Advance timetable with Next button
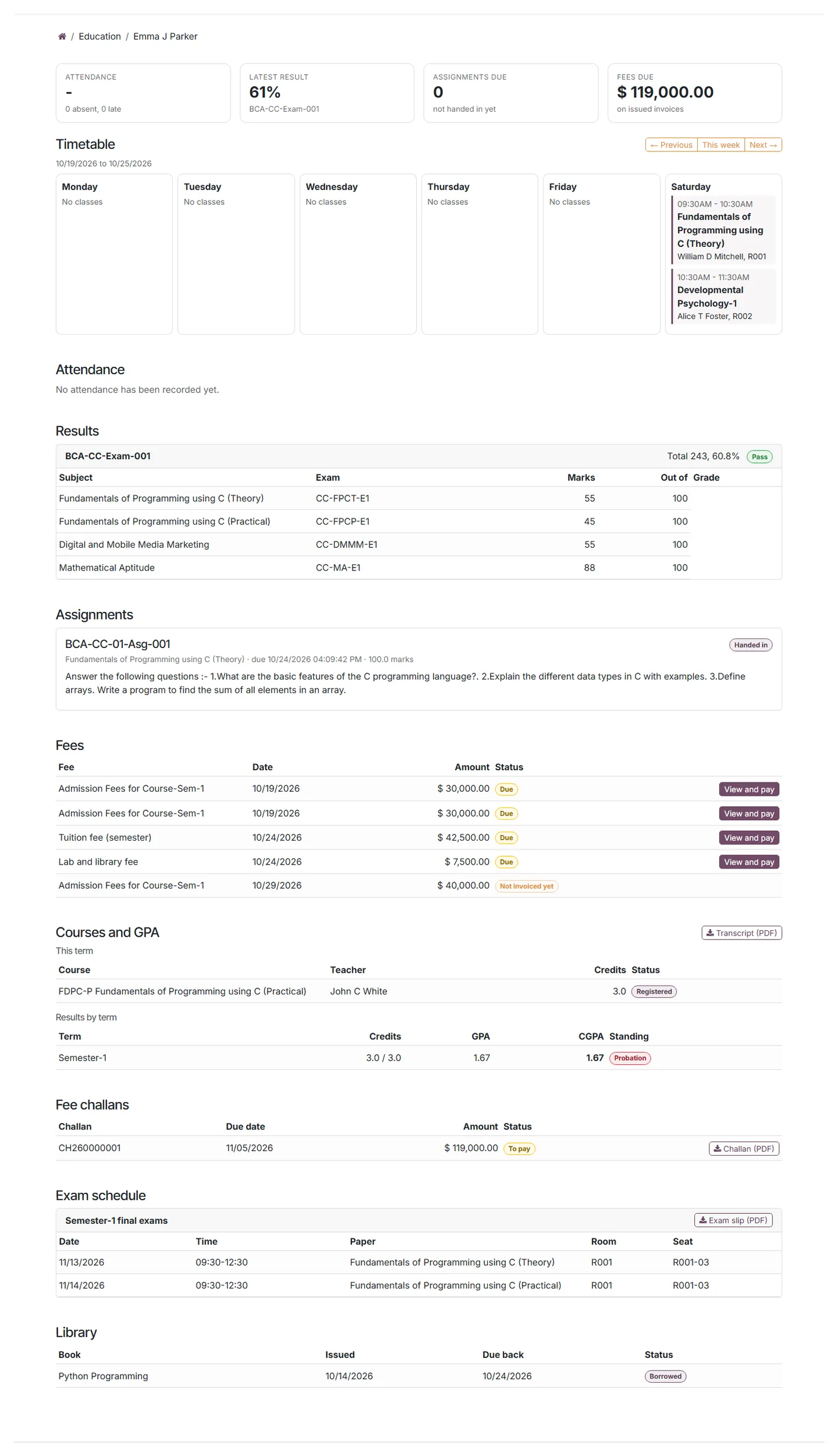 (x=763, y=145)
